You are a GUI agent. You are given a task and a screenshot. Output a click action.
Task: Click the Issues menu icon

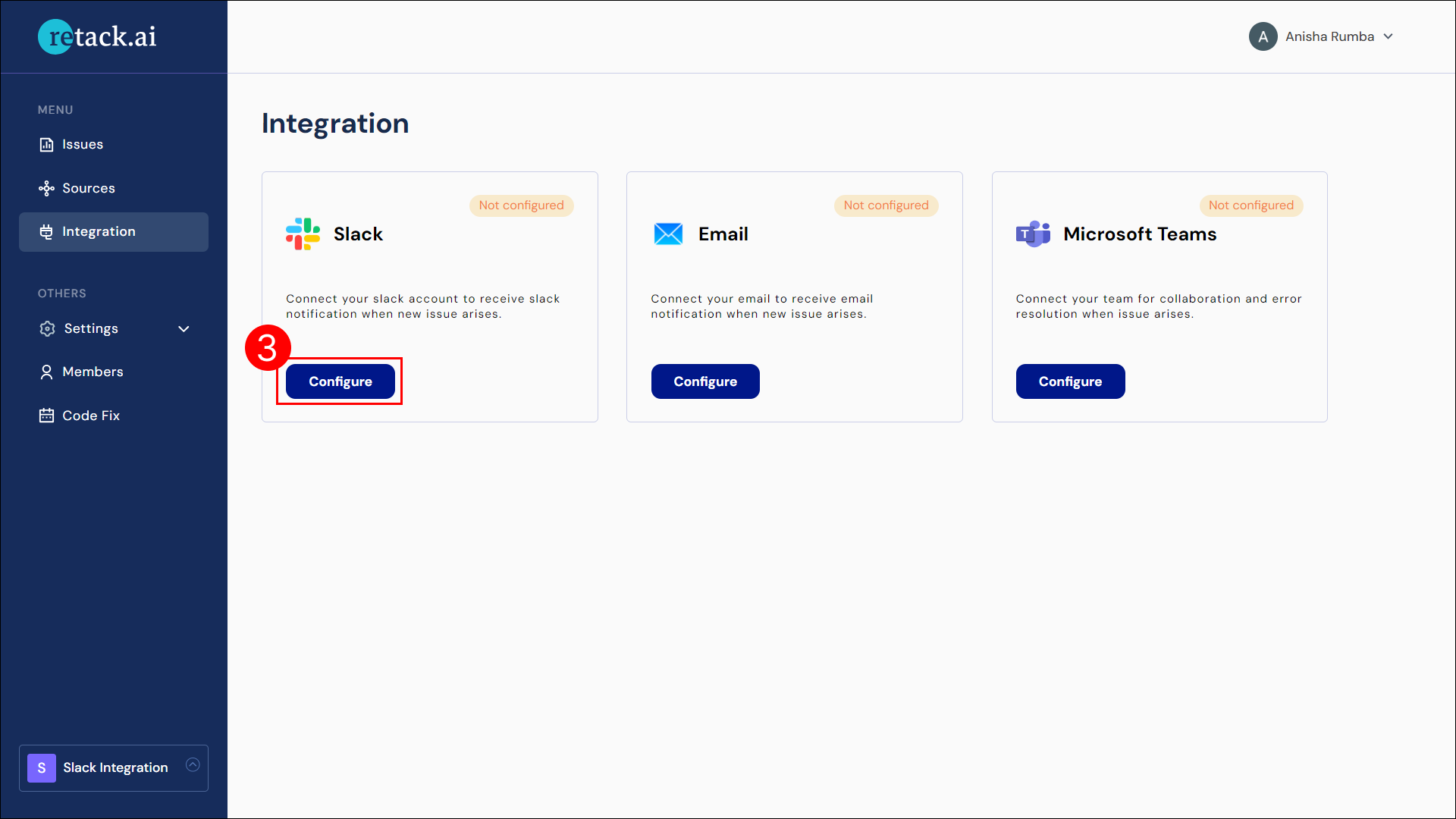point(46,144)
